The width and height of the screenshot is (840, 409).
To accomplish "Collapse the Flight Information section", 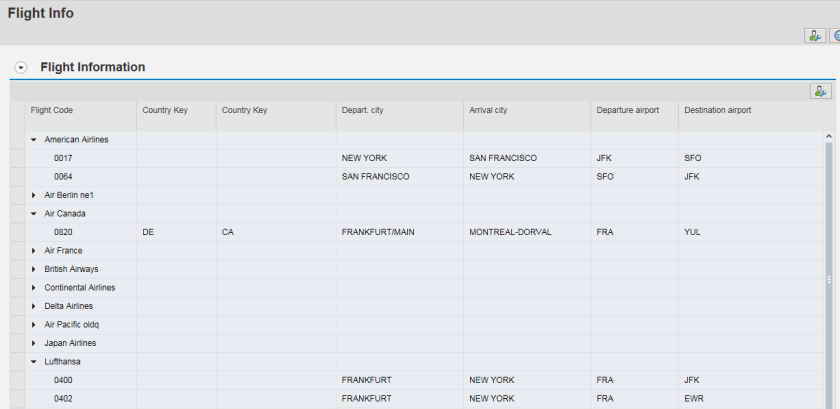I will click(21, 68).
